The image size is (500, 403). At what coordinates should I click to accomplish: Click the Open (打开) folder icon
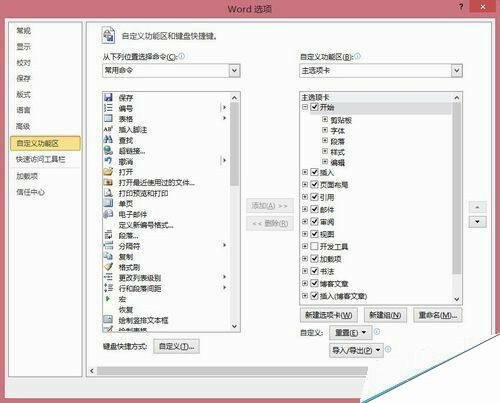click(x=108, y=172)
